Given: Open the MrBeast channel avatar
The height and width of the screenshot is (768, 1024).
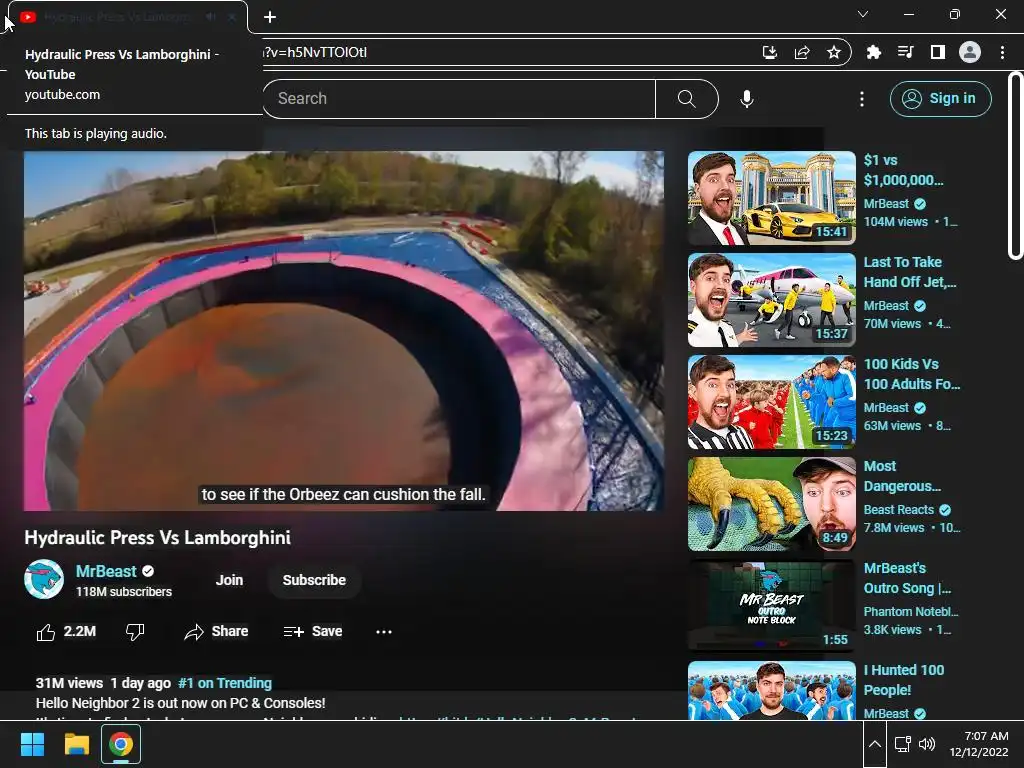Looking at the screenshot, I should coord(44,579).
